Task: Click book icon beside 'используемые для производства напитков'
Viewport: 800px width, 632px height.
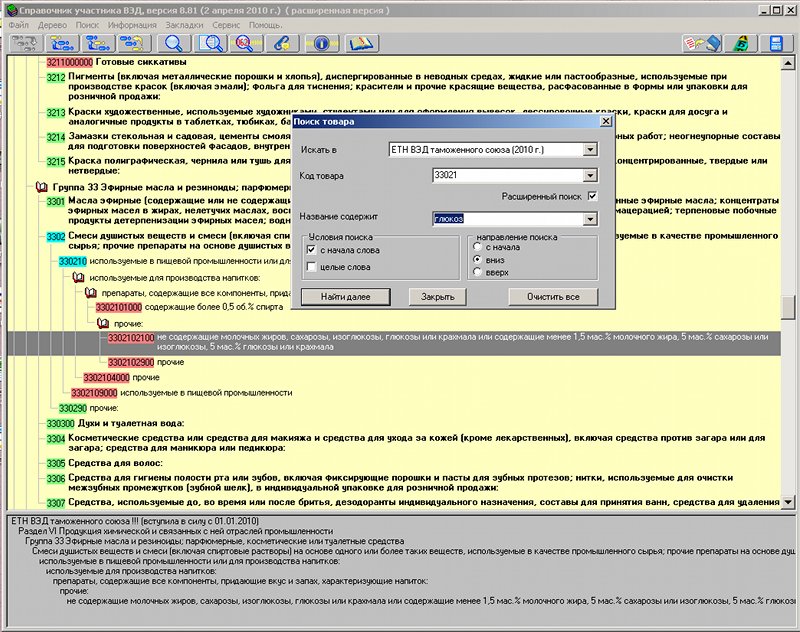Action: coord(78,278)
